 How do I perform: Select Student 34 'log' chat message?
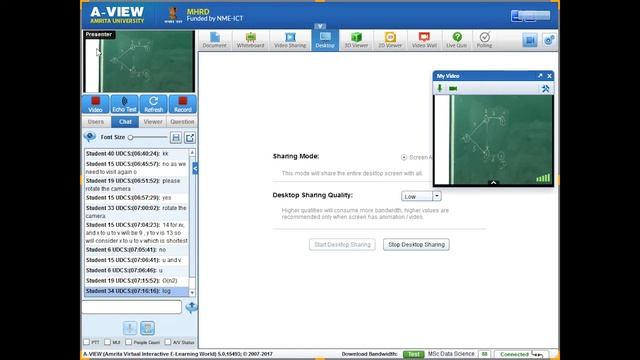(136, 291)
